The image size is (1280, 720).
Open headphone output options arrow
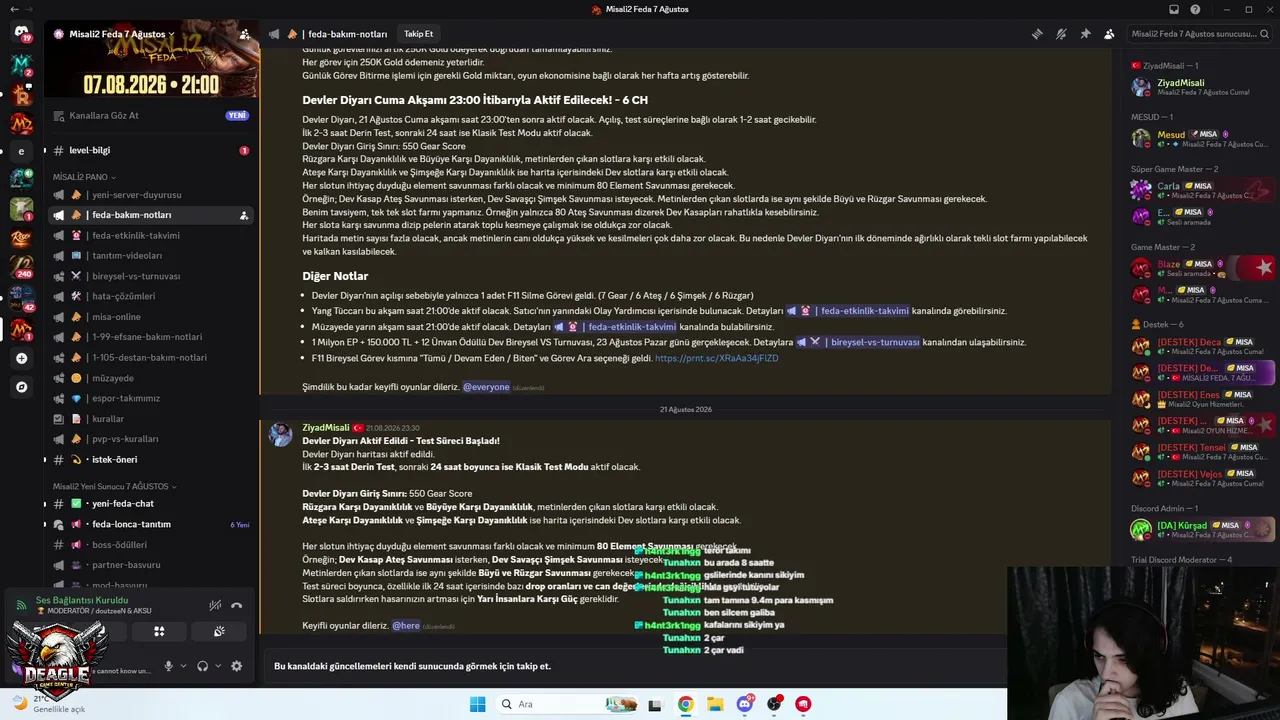click(x=217, y=666)
